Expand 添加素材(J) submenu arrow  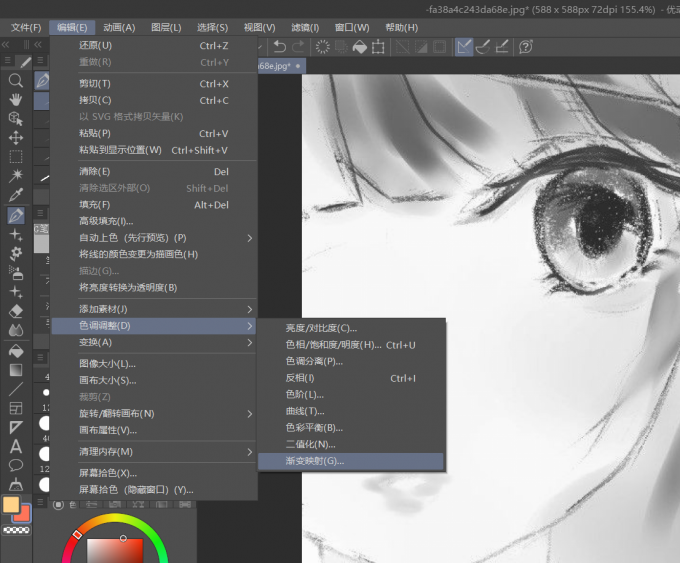(249, 309)
